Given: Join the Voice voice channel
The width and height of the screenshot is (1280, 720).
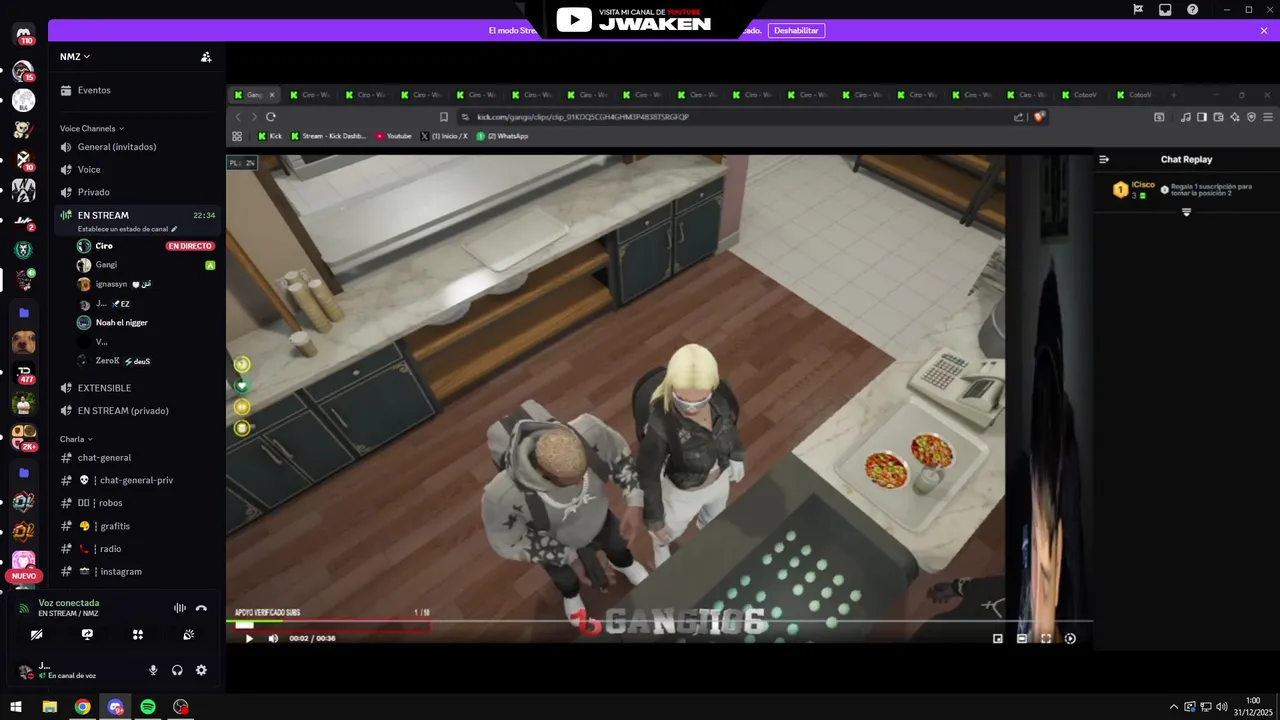Looking at the screenshot, I should [137, 170].
